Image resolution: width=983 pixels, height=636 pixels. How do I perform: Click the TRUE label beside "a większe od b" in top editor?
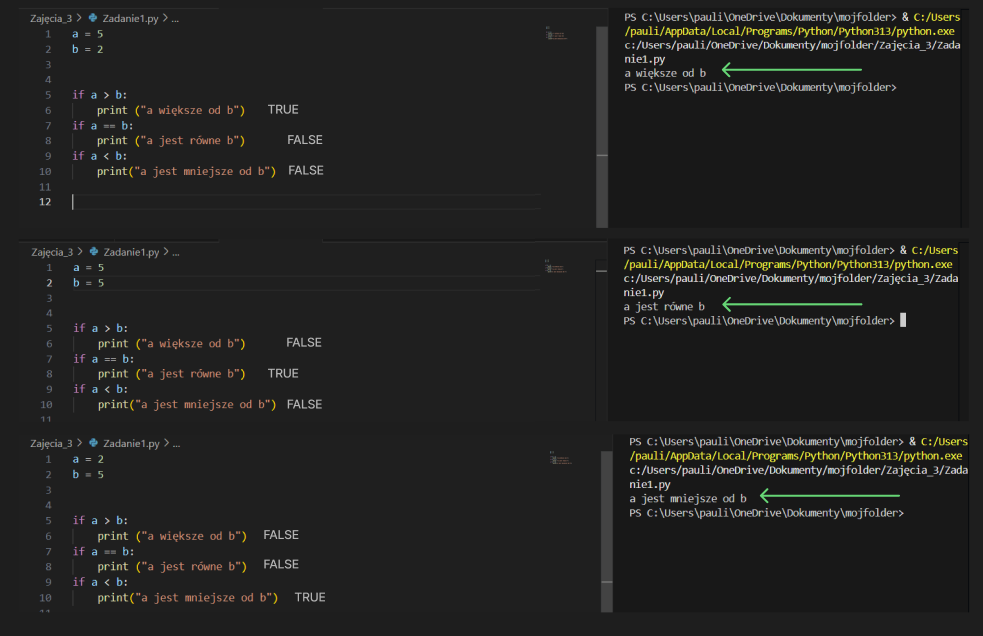pos(283,110)
